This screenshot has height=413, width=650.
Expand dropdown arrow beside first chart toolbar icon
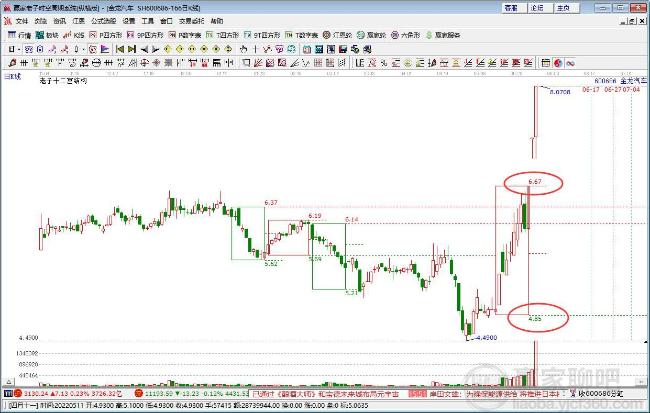[19, 49]
